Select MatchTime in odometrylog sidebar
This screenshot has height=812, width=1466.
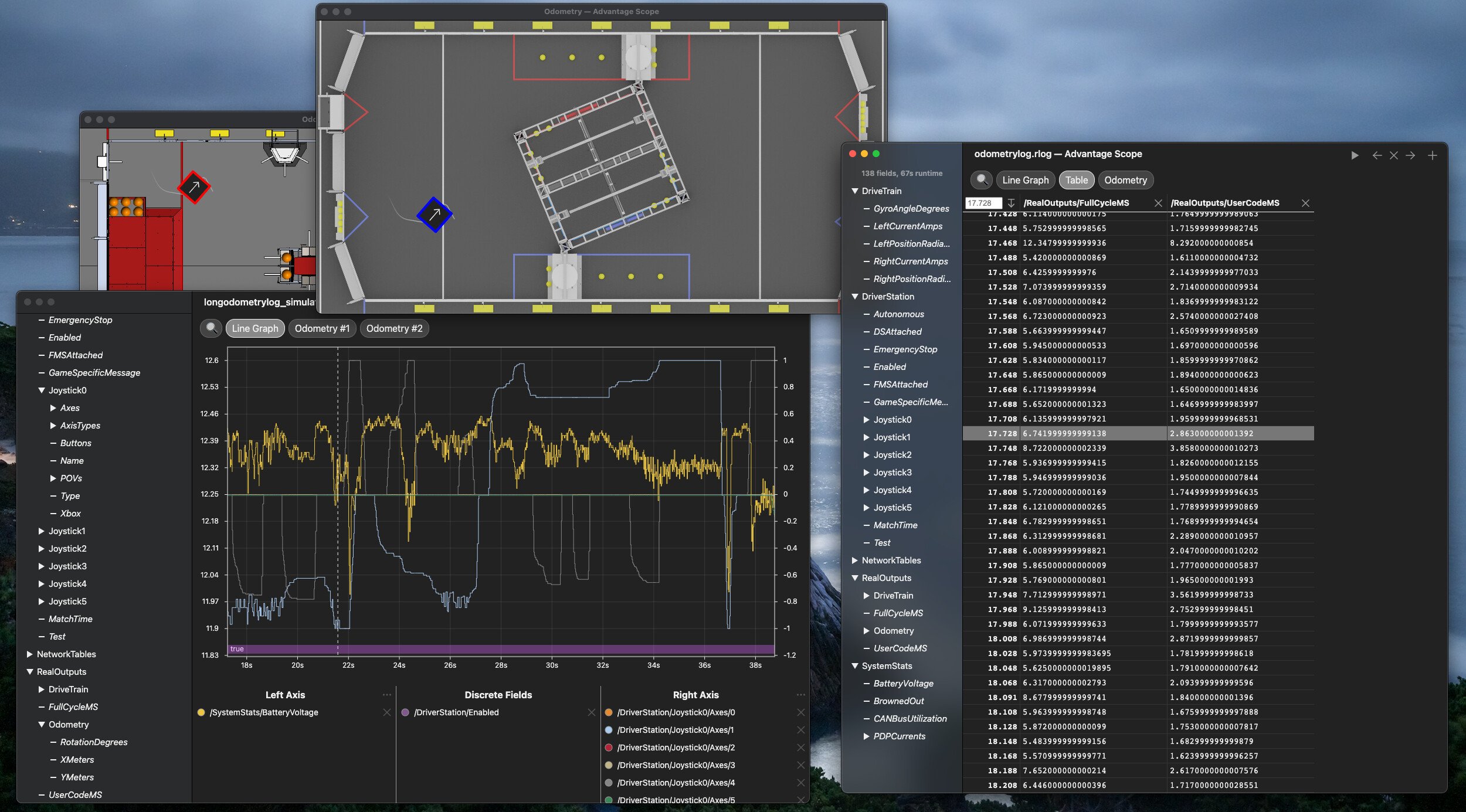pos(895,525)
